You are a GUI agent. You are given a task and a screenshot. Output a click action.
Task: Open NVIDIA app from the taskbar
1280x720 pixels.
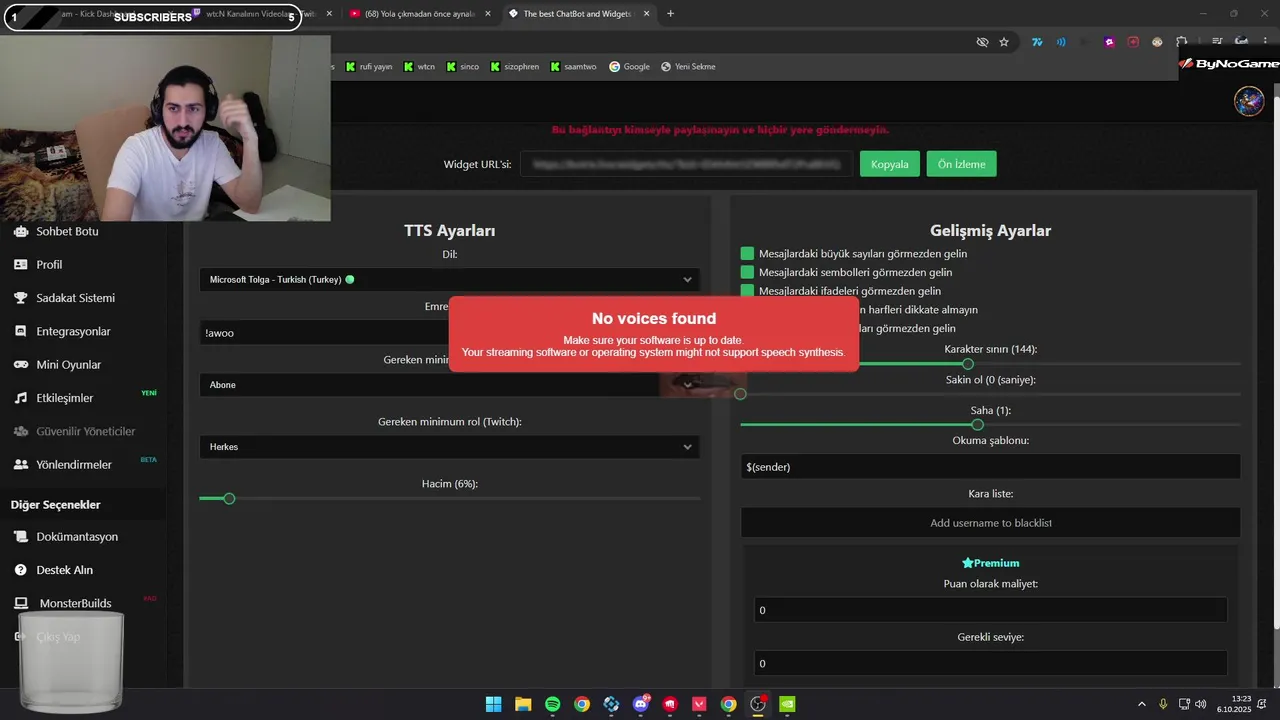787,704
